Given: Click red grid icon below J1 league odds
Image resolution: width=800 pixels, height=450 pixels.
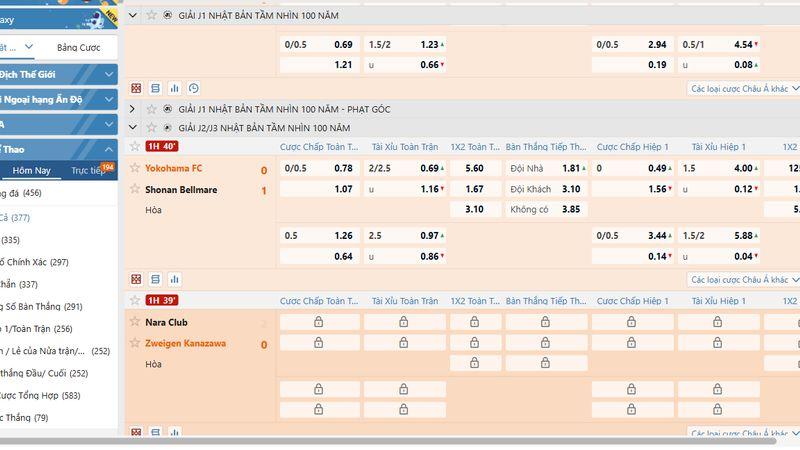Looking at the screenshot, I should click(136, 88).
